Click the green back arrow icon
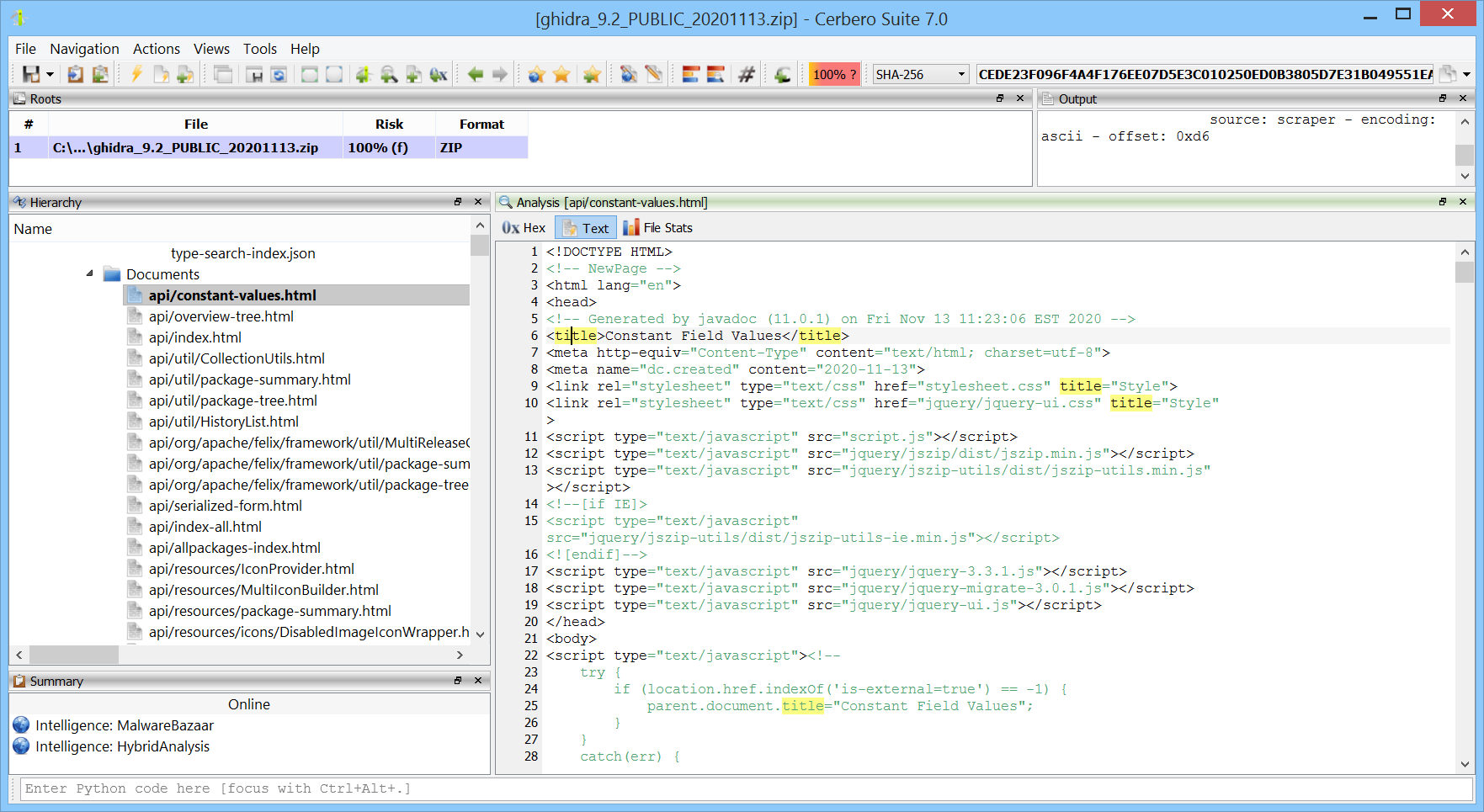Screen dimensions: 1484x812 coord(476,74)
